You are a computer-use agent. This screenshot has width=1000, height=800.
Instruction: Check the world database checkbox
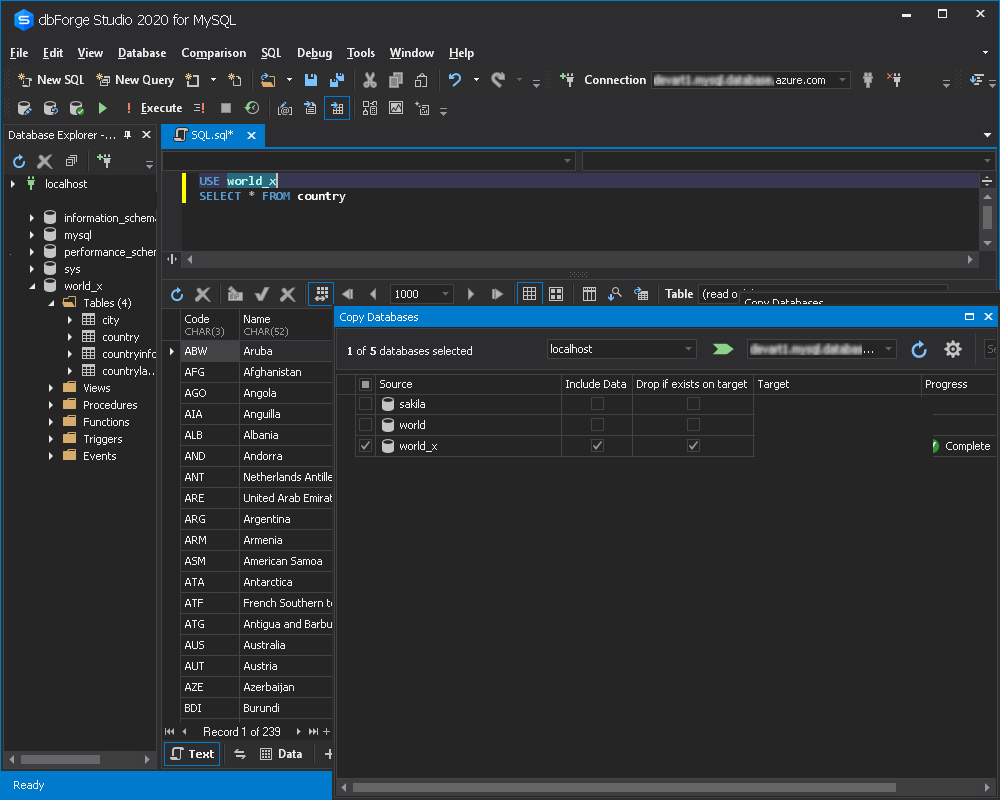coord(365,425)
